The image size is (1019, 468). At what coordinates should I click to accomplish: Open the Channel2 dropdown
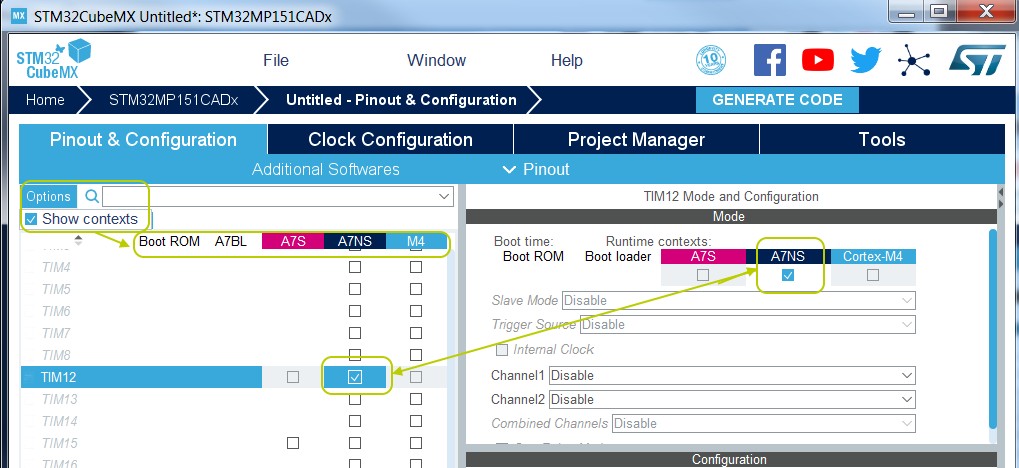tap(732, 399)
